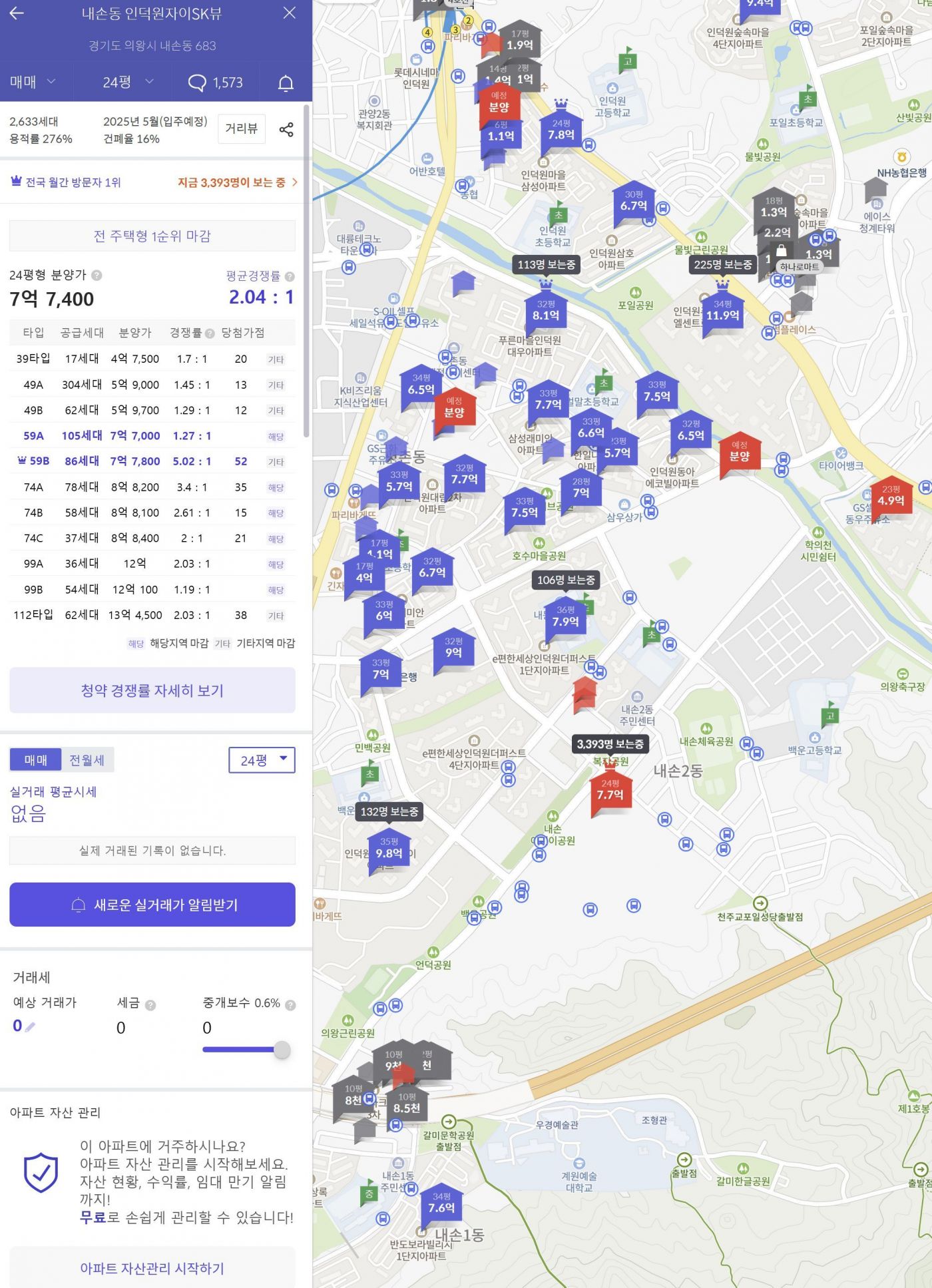Click the back arrow in header
This screenshot has height=1288, width=932.
17,13
